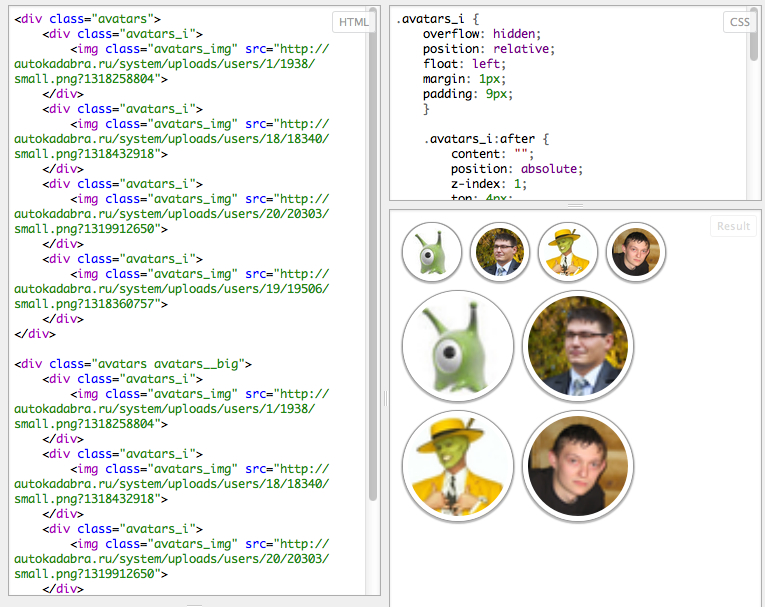Click the 'content: "";' CSS line
765x607 pixels.
(492, 154)
